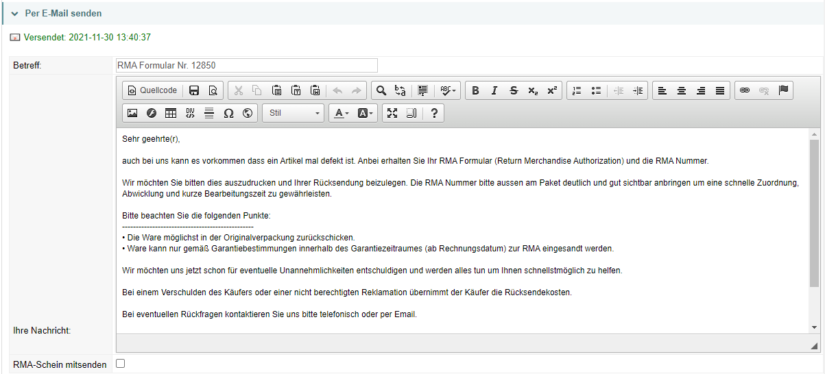Click the editor scrollbar up arrow
This screenshot has height=374, width=825.
pyautogui.click(x=814, y=134)
